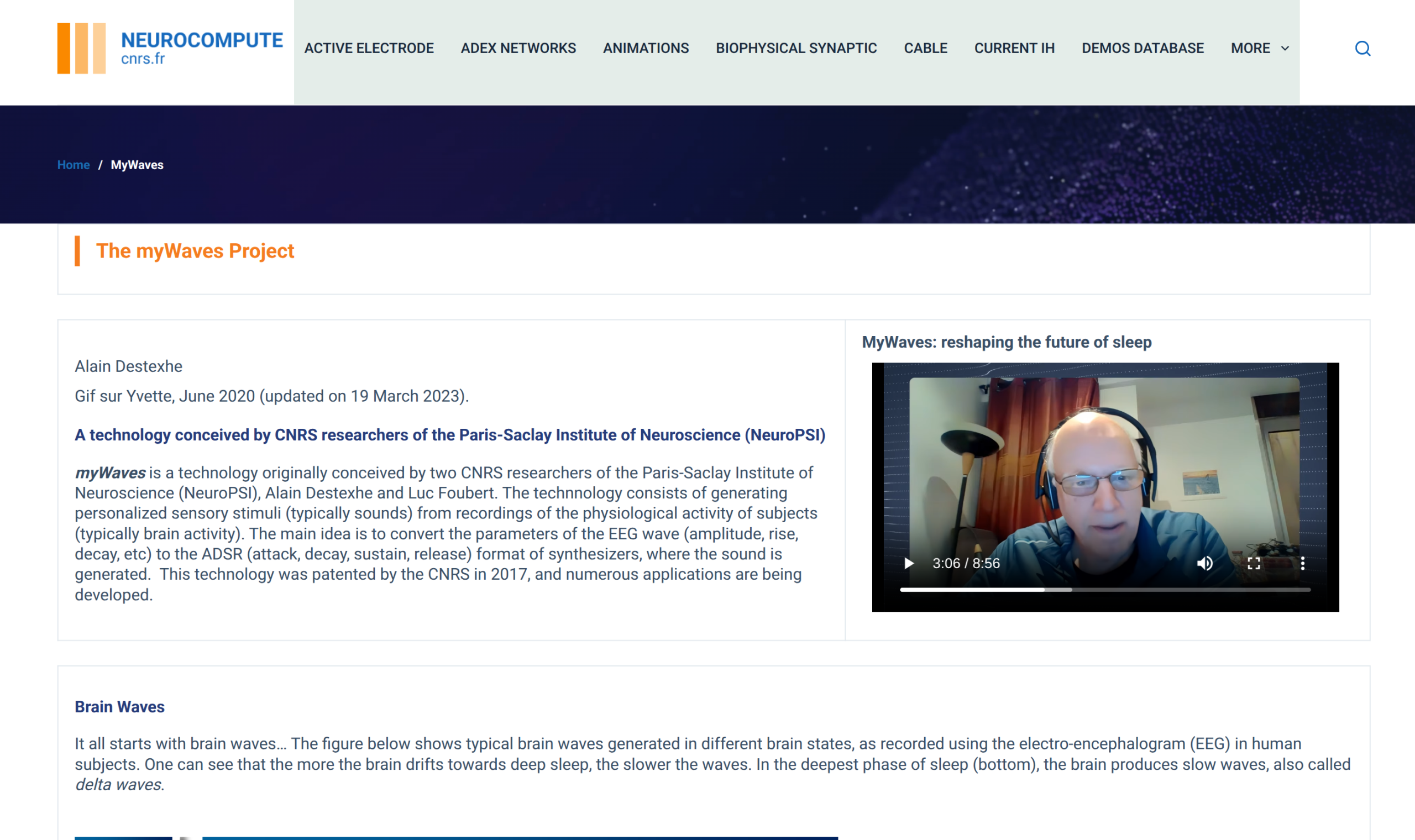1415x840 pixels.
Task: Click the 'A technology conceived by CNRS researchers' subheading
Action: [450, 435]
